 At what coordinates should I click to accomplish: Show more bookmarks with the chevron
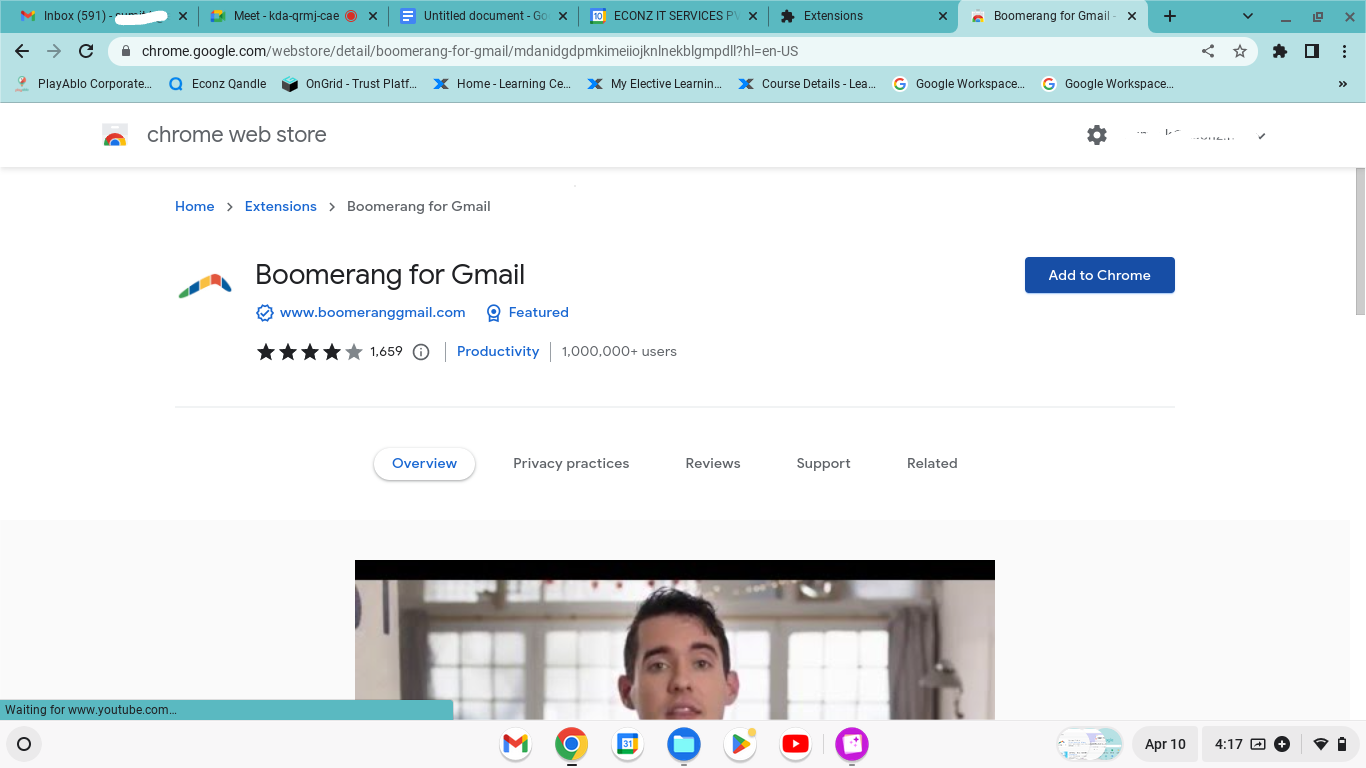pyautogui.click(x=1343, y=84)
